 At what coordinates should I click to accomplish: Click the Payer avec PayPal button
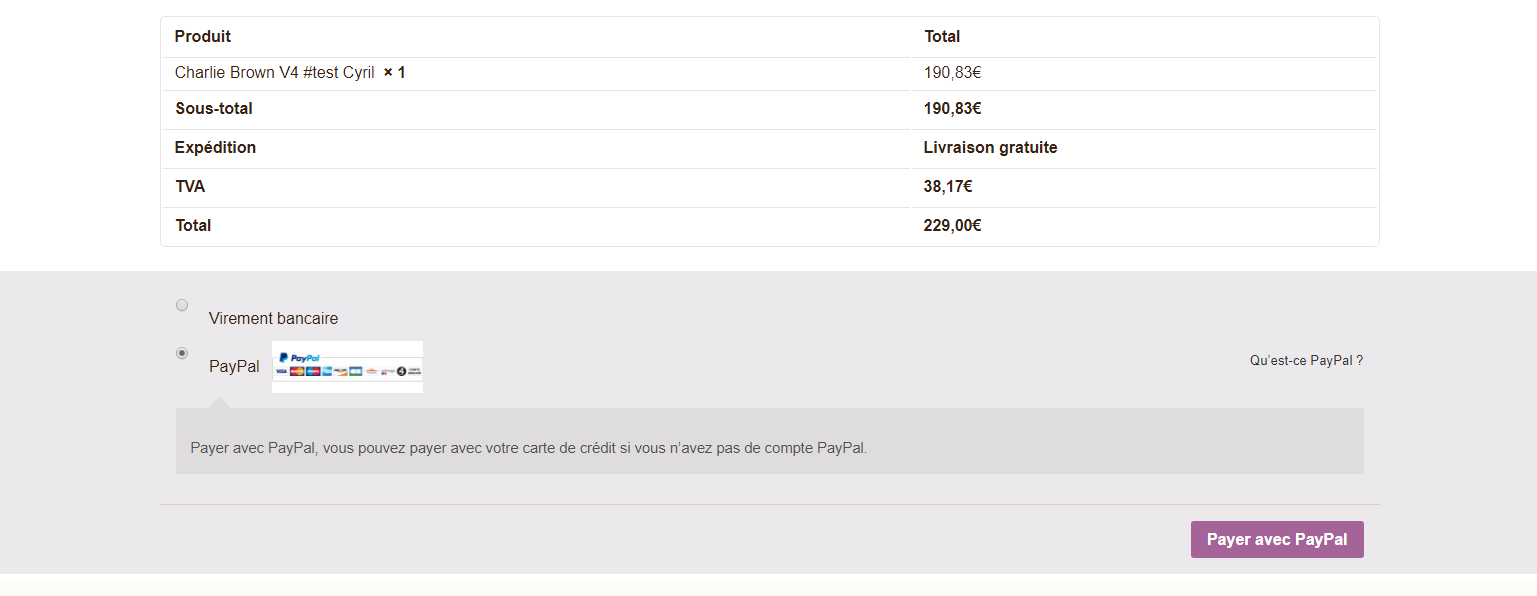point(1277,539)
